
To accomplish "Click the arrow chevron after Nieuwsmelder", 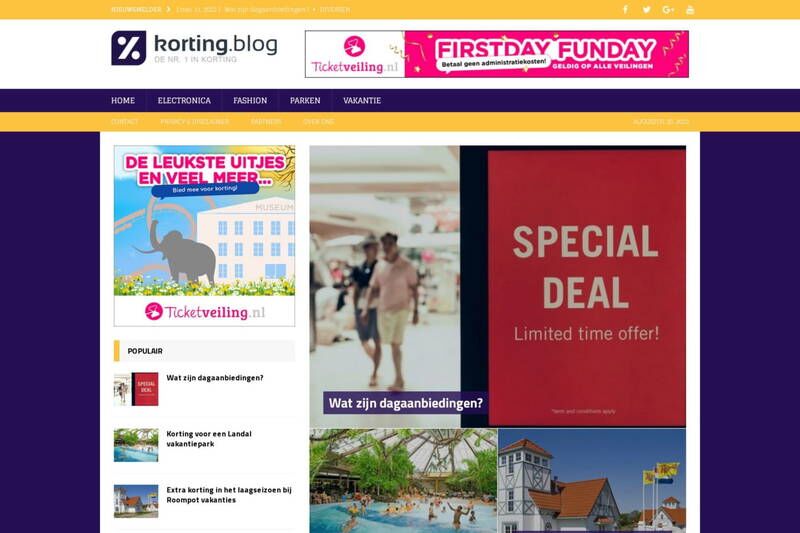I will pos(168,9).
